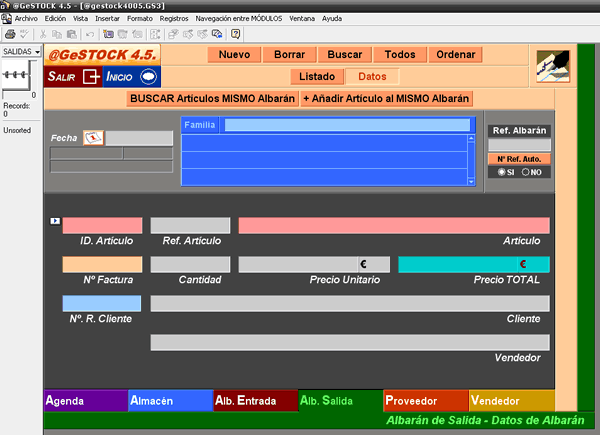The width and height of the screenshot is (600, 435).
Task: Click the pen writing image icon
Action: (x=553, y=66)
